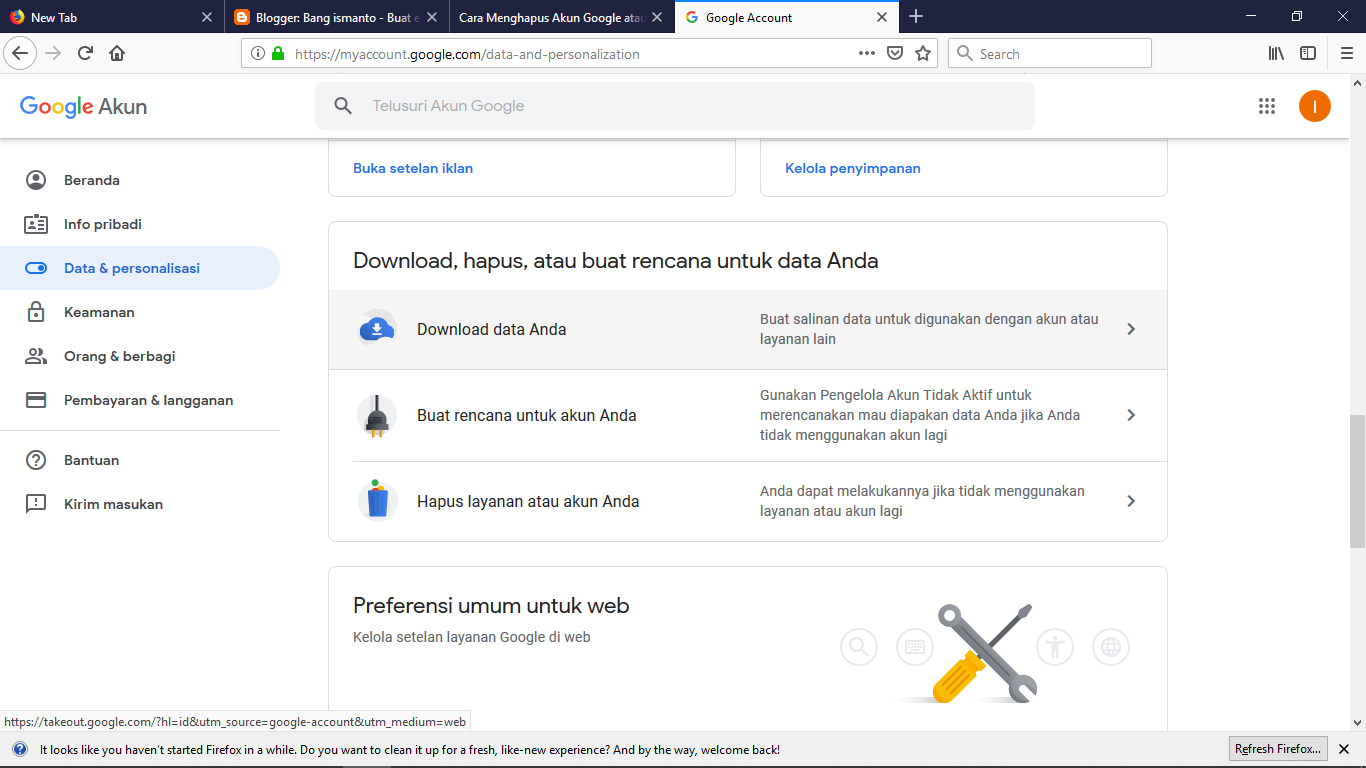Click the Buka setelan iklan link
1366x768 pixels.
pos(413,168)
